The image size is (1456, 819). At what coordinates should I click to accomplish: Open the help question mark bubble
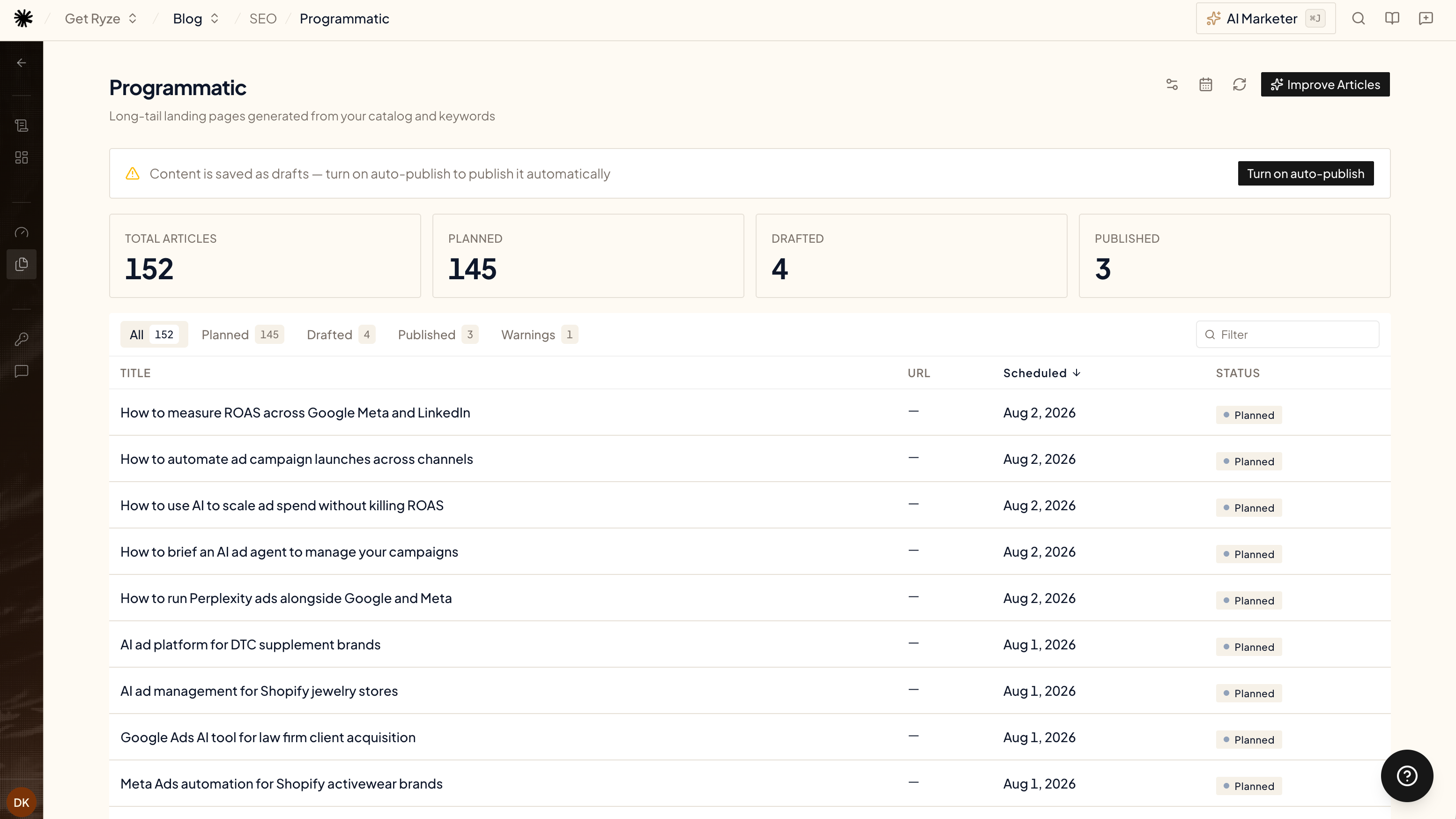coord(1407,775)
